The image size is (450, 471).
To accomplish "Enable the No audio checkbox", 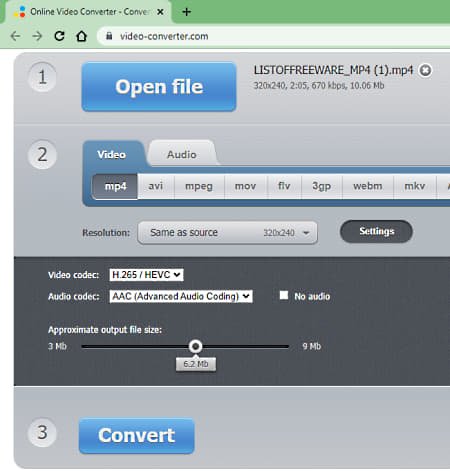I will click(x=284, y=295).
